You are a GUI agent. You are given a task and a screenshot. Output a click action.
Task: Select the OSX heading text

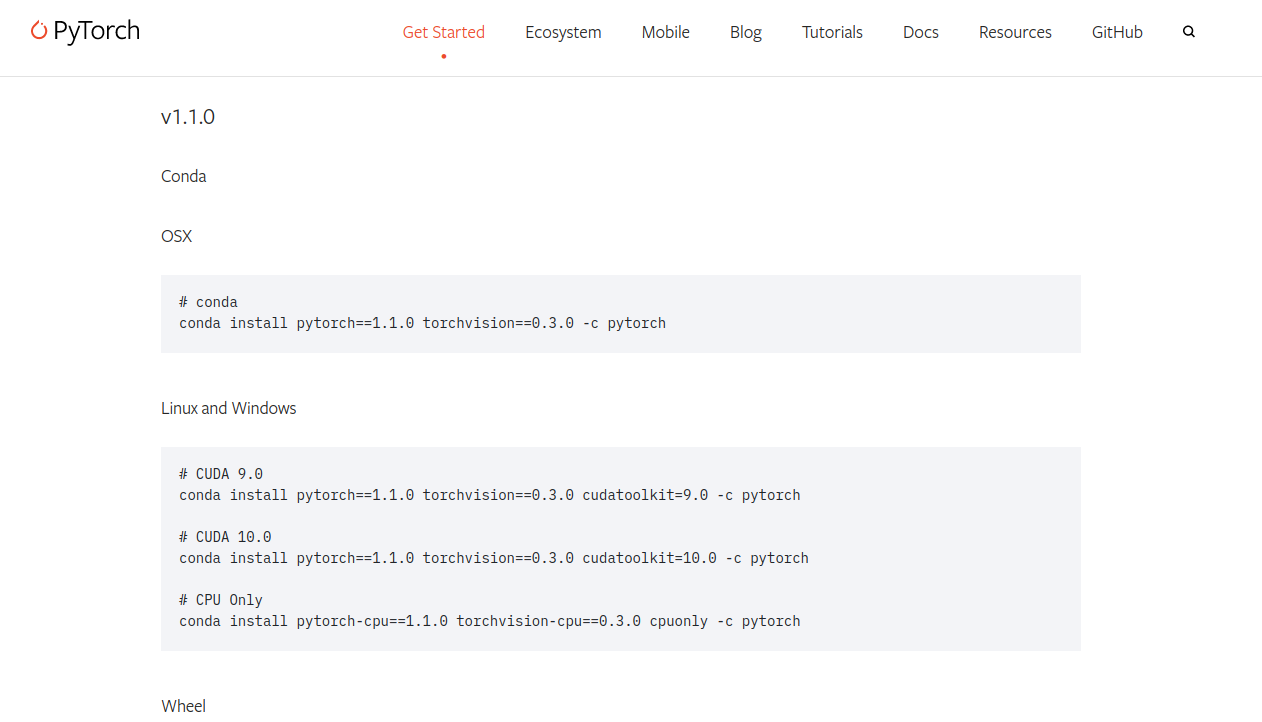pyautogui.click(x=176, y=236)
